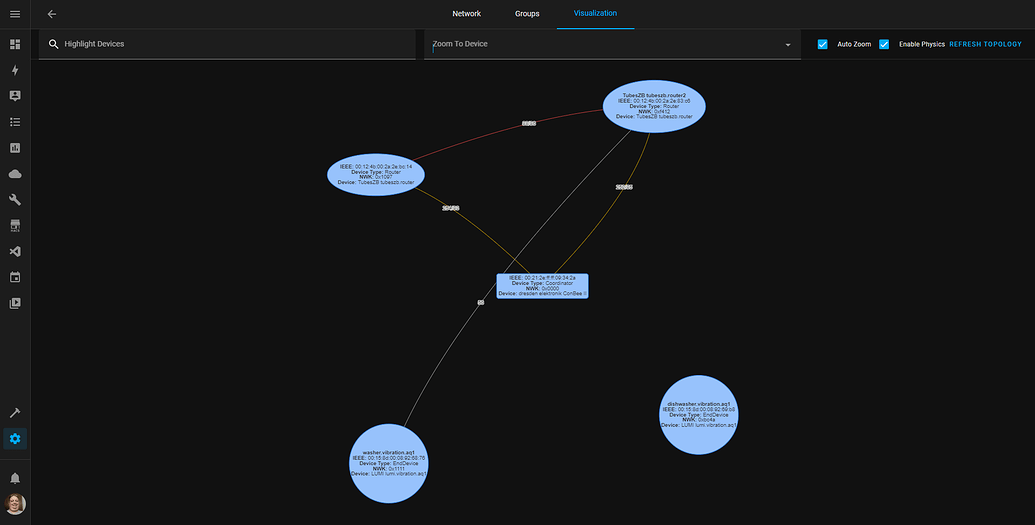The height and width of the screenshot is (525, 1035).
Task: Open the Map person-marker sidebar icon
Action: pyautogui.click(x=15, y=96)
